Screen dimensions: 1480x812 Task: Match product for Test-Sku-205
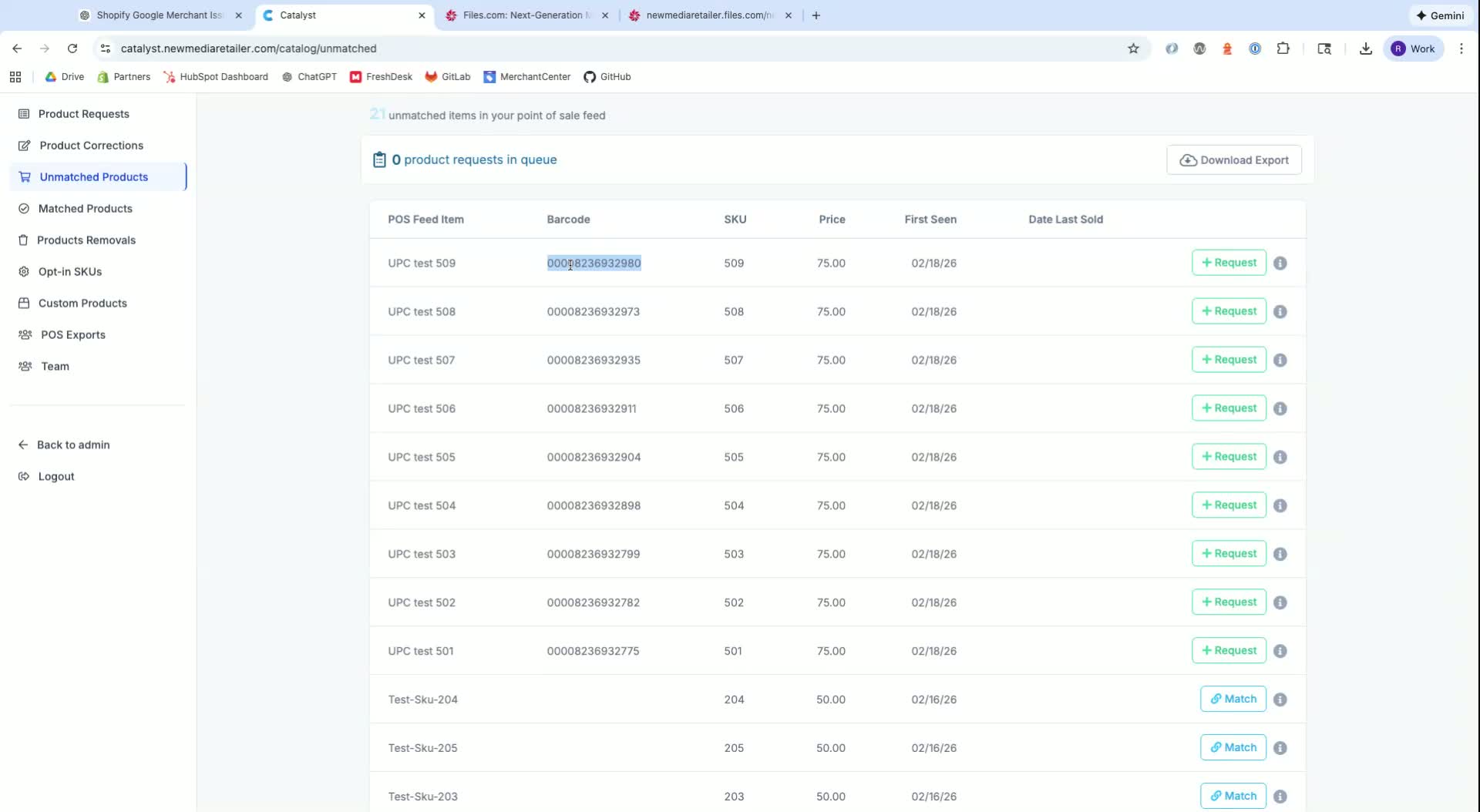pyautogui.click(x=1233, y=748)
